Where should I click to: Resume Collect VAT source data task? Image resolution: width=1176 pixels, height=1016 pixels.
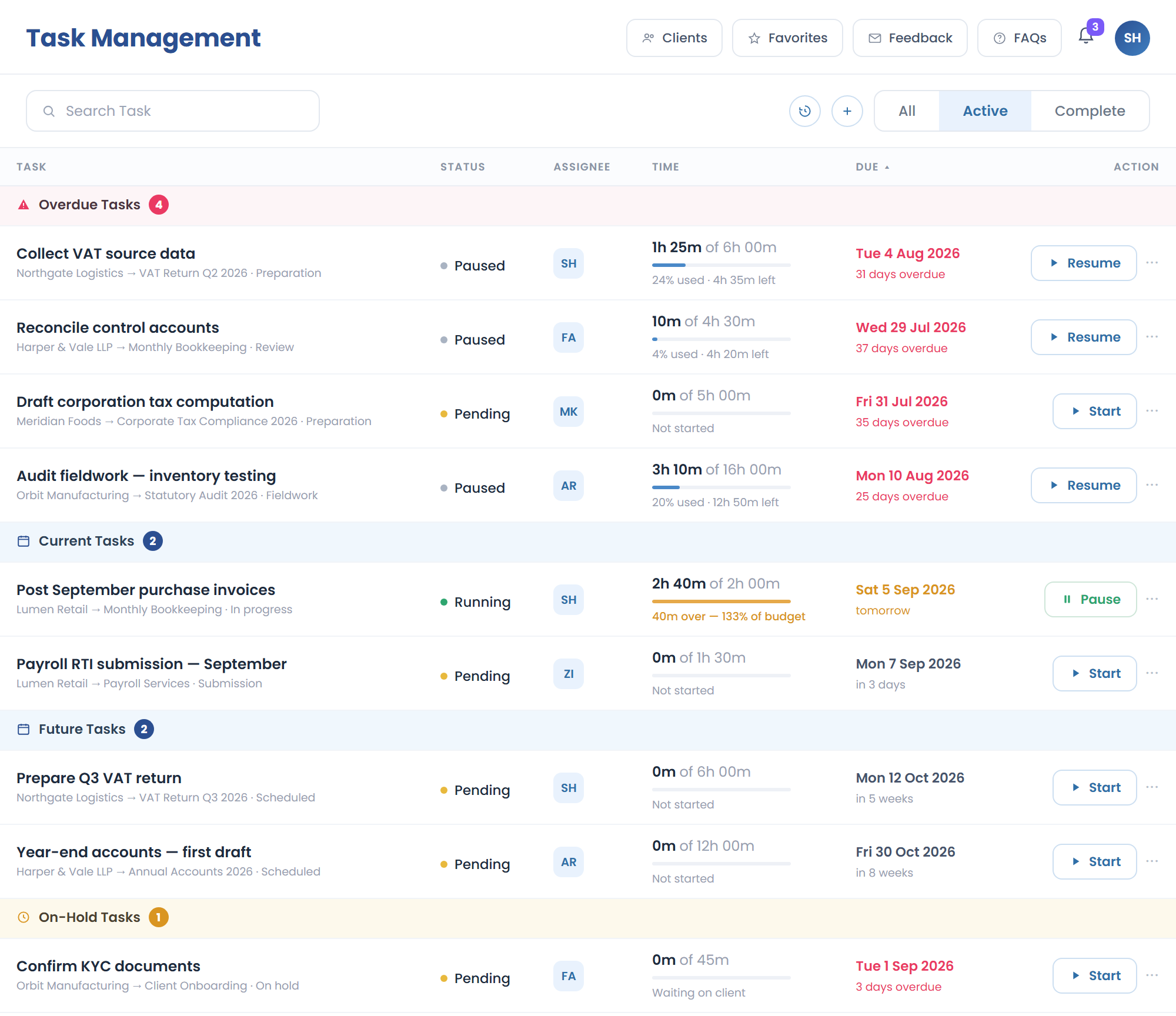tap(1083, 263)
